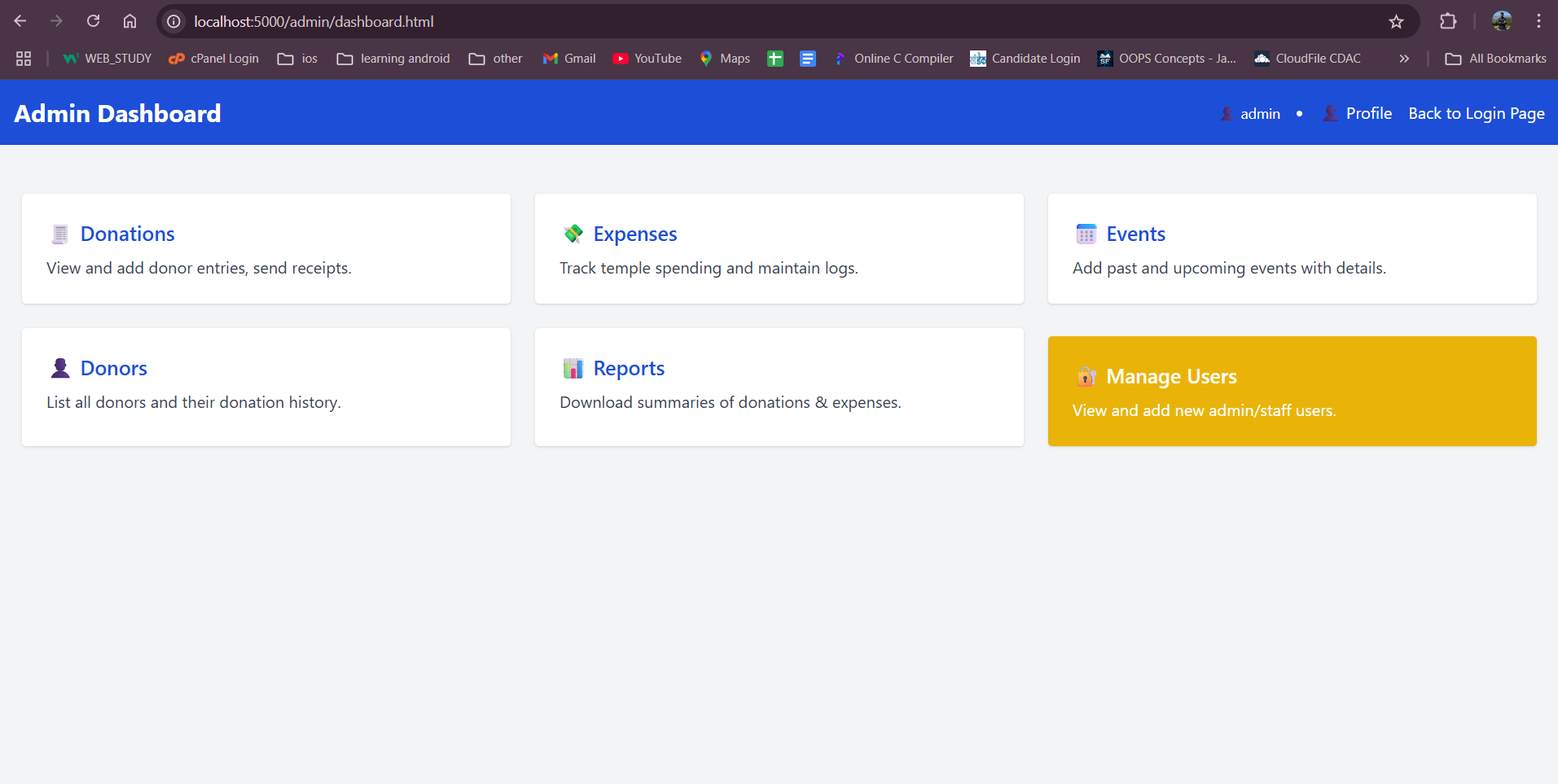Open Gmail from the bookmarks bar
The image size is (1558, 784).
(x=550, y=58)
